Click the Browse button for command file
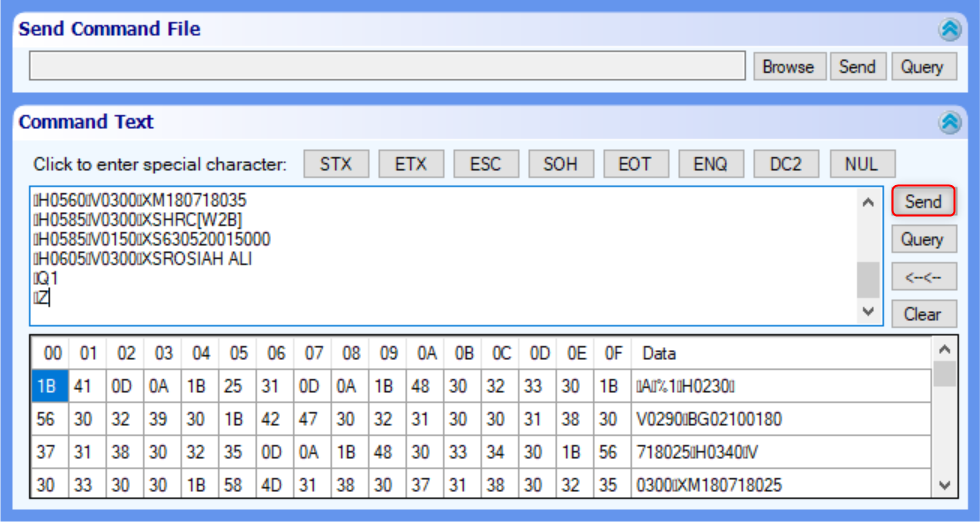 click(788, 66)
